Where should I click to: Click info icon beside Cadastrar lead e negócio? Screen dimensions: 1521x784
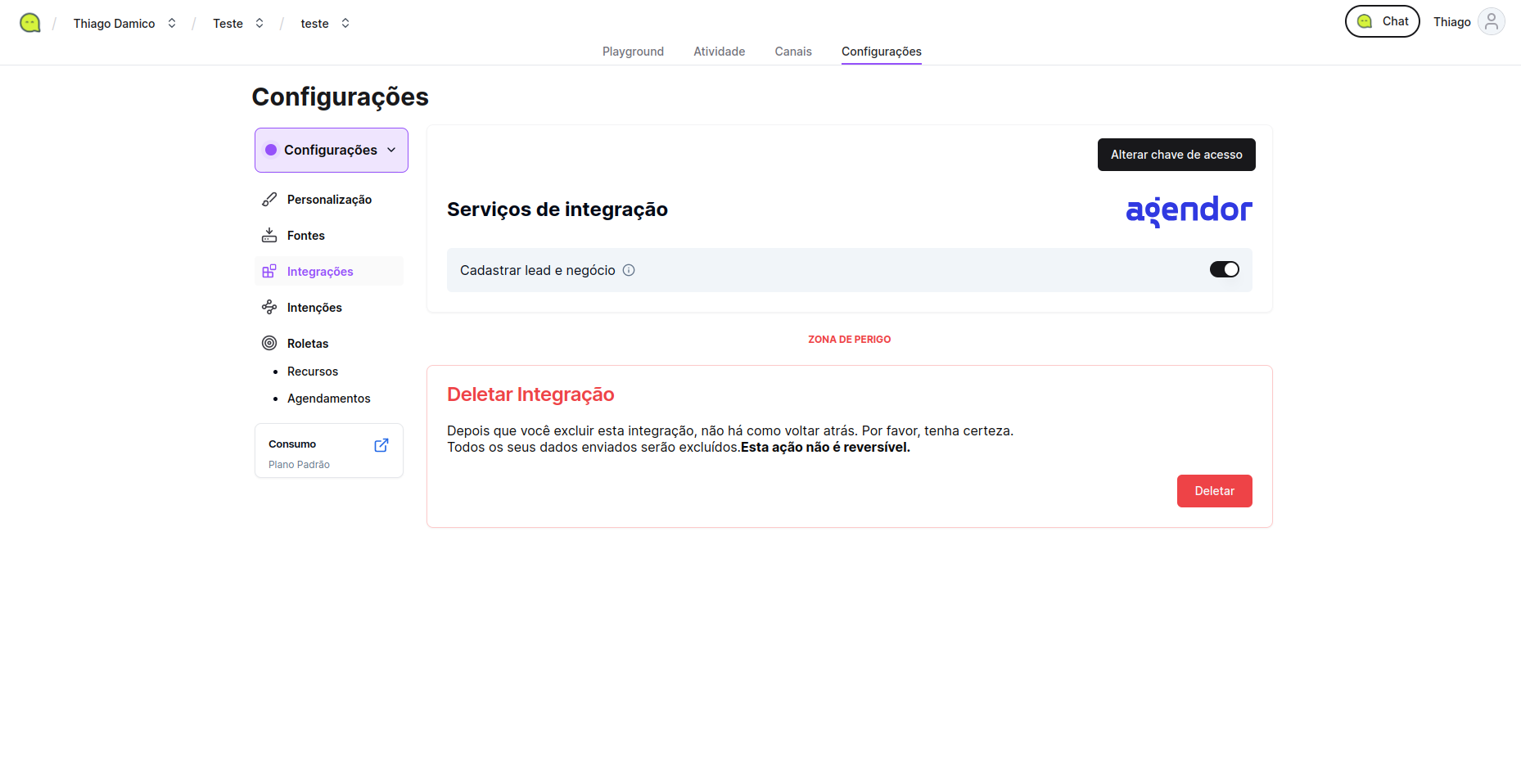click(x=629, y=271)
